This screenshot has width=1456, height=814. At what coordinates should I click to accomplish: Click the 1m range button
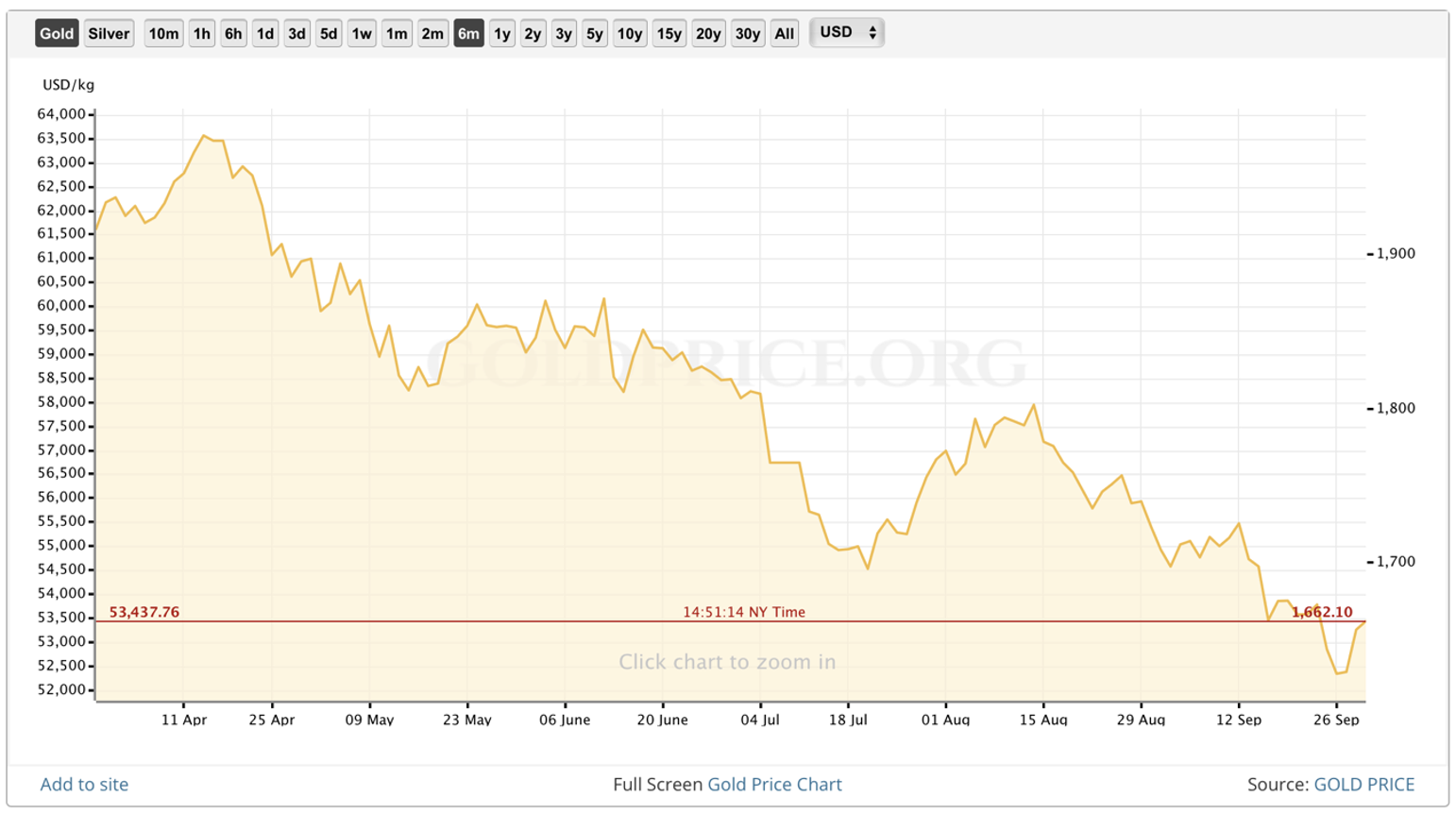[397, 34]
